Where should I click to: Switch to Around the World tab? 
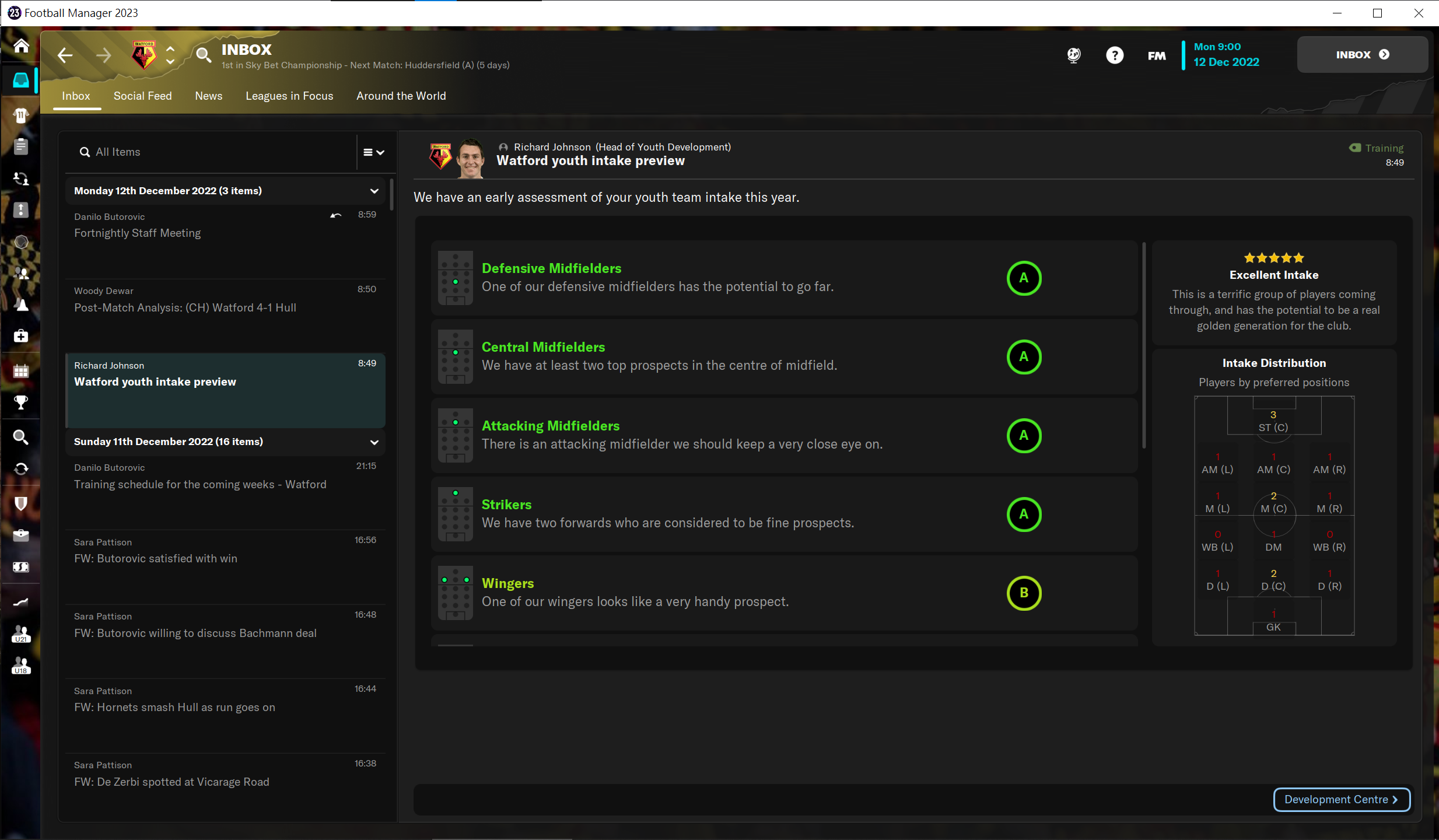coord(401,96)
